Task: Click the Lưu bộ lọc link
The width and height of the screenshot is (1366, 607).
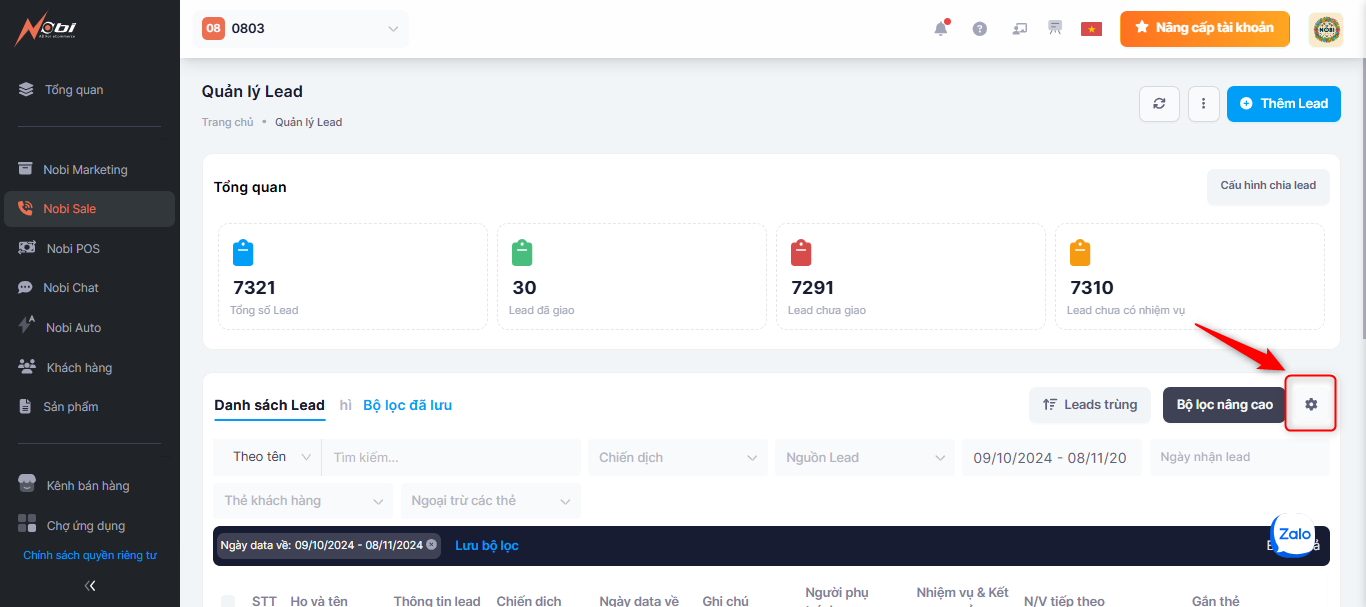Action: pyautogui.click(x=487, y=546)
